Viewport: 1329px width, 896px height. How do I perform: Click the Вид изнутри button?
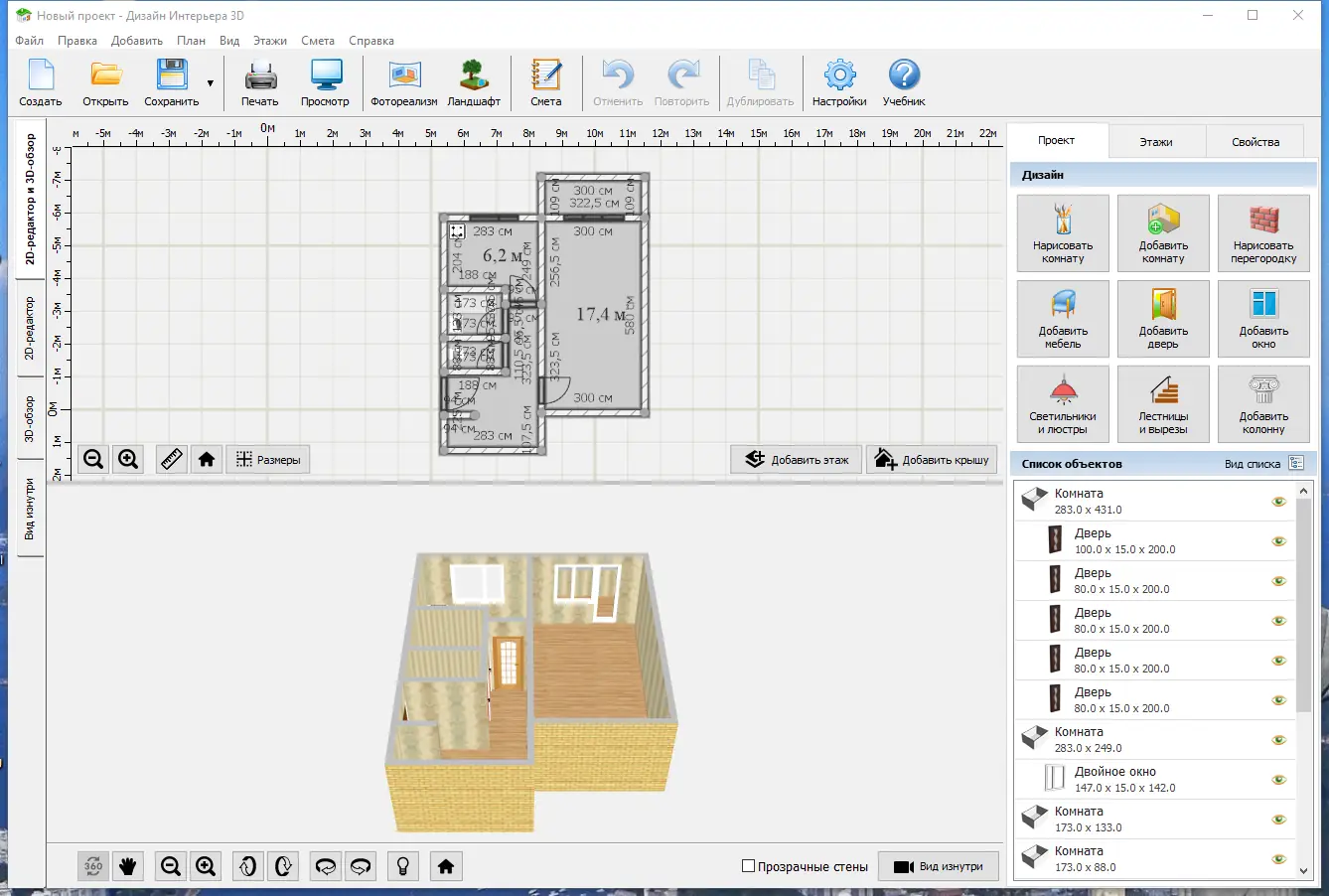[939, 866]
